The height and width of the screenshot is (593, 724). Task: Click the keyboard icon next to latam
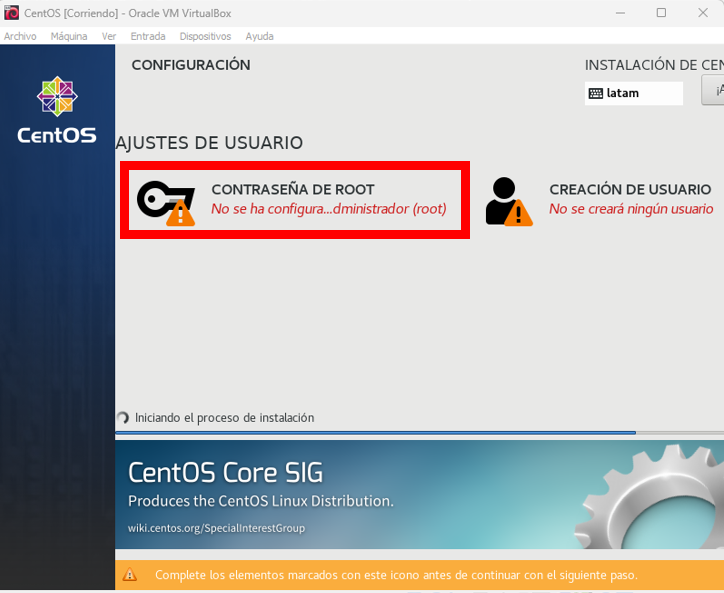(596, 93)
